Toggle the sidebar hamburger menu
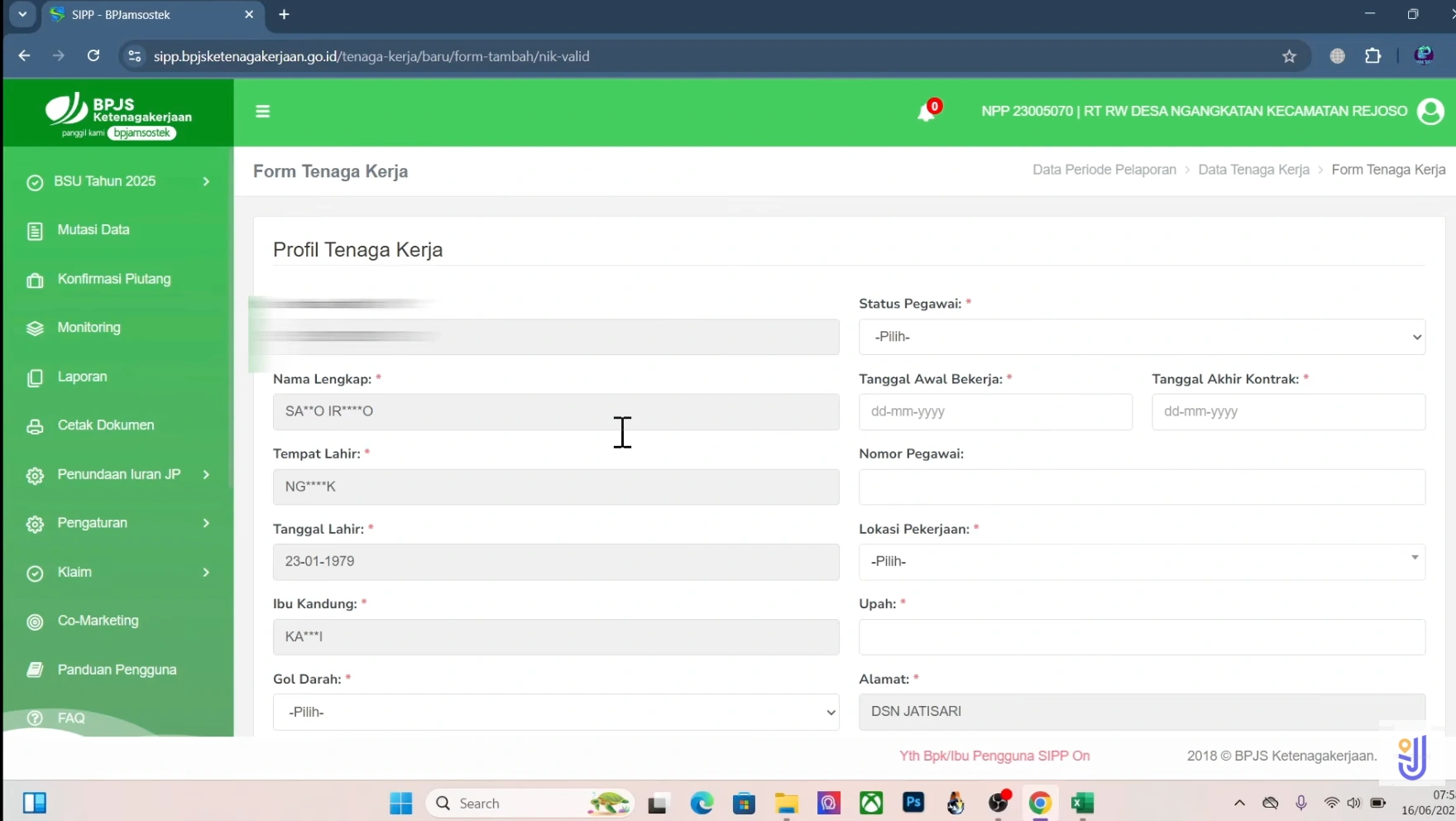This screenshot has width=1456, height=821. (263, 111)
